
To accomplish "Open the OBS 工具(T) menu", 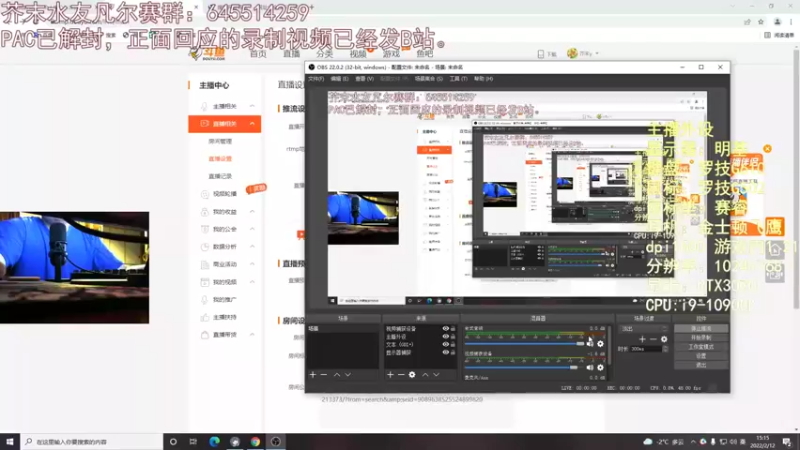I will [x=458, y=79].
